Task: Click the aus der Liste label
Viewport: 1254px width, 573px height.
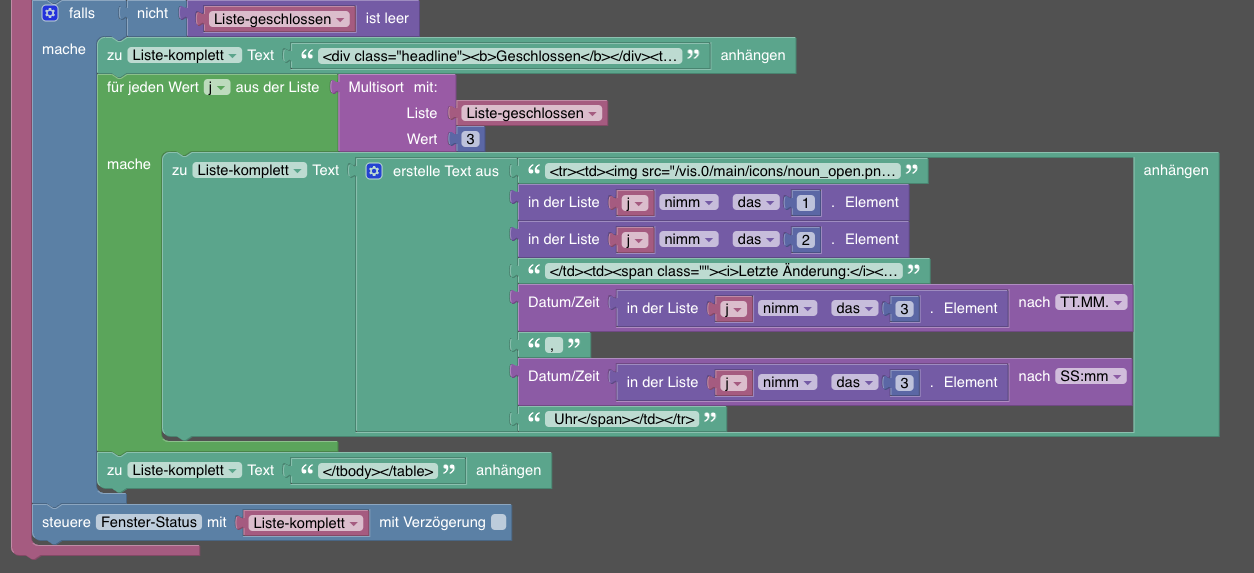Action: [278, 87]
